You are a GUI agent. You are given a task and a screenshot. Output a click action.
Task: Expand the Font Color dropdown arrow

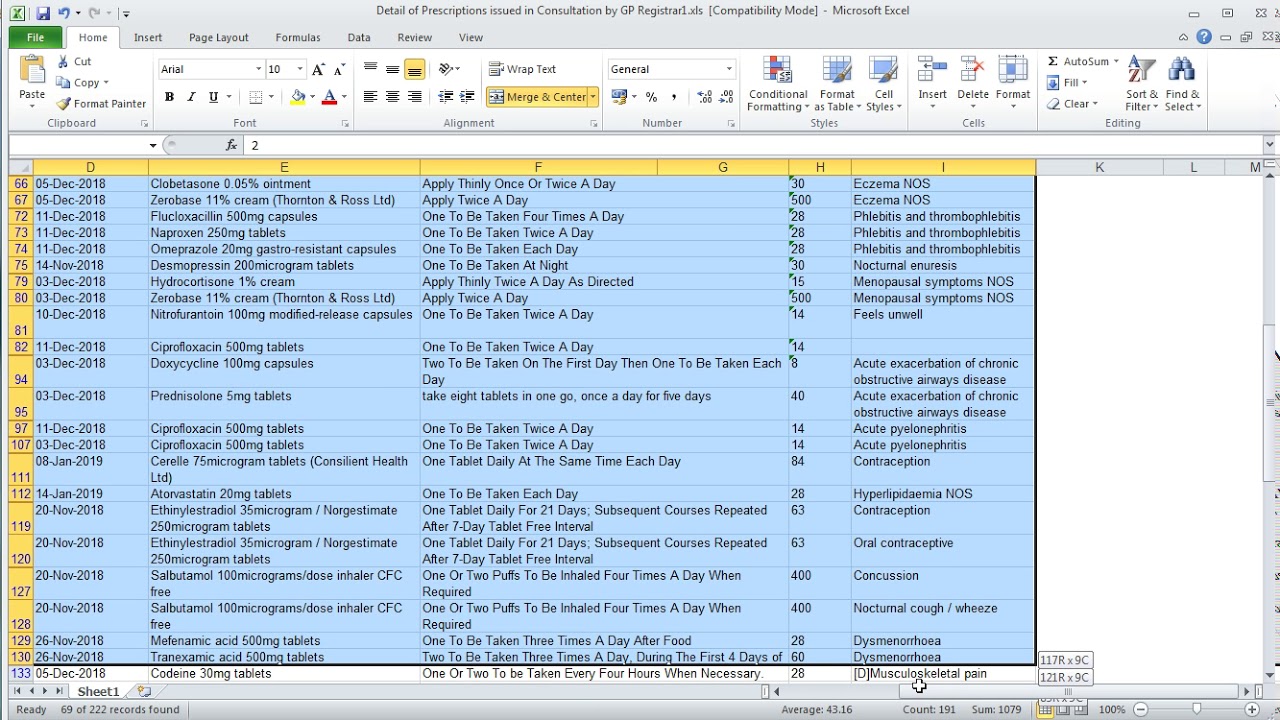[x=344, y=97]
